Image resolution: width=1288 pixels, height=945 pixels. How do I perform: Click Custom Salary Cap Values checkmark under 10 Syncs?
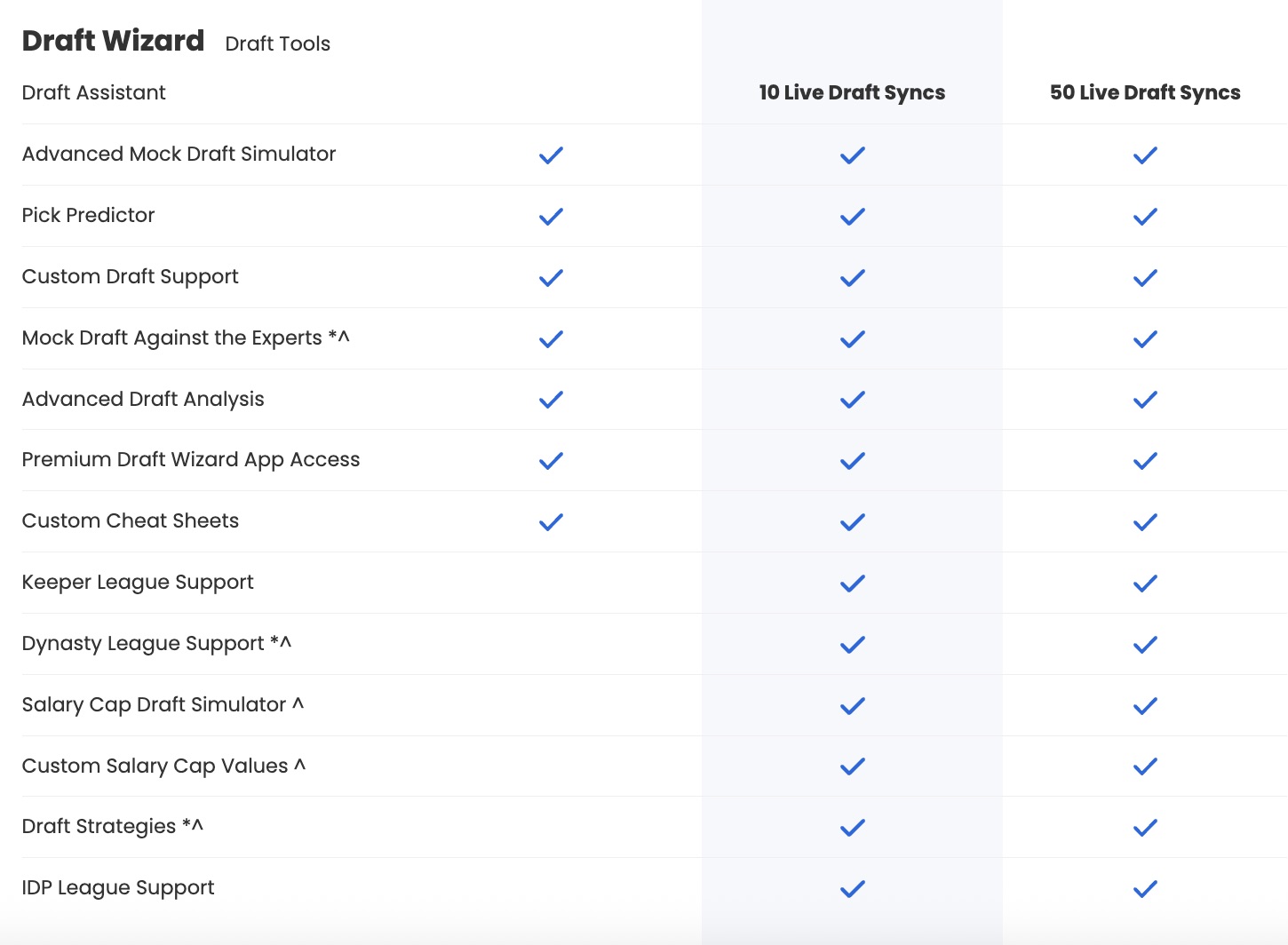[853, 766]
